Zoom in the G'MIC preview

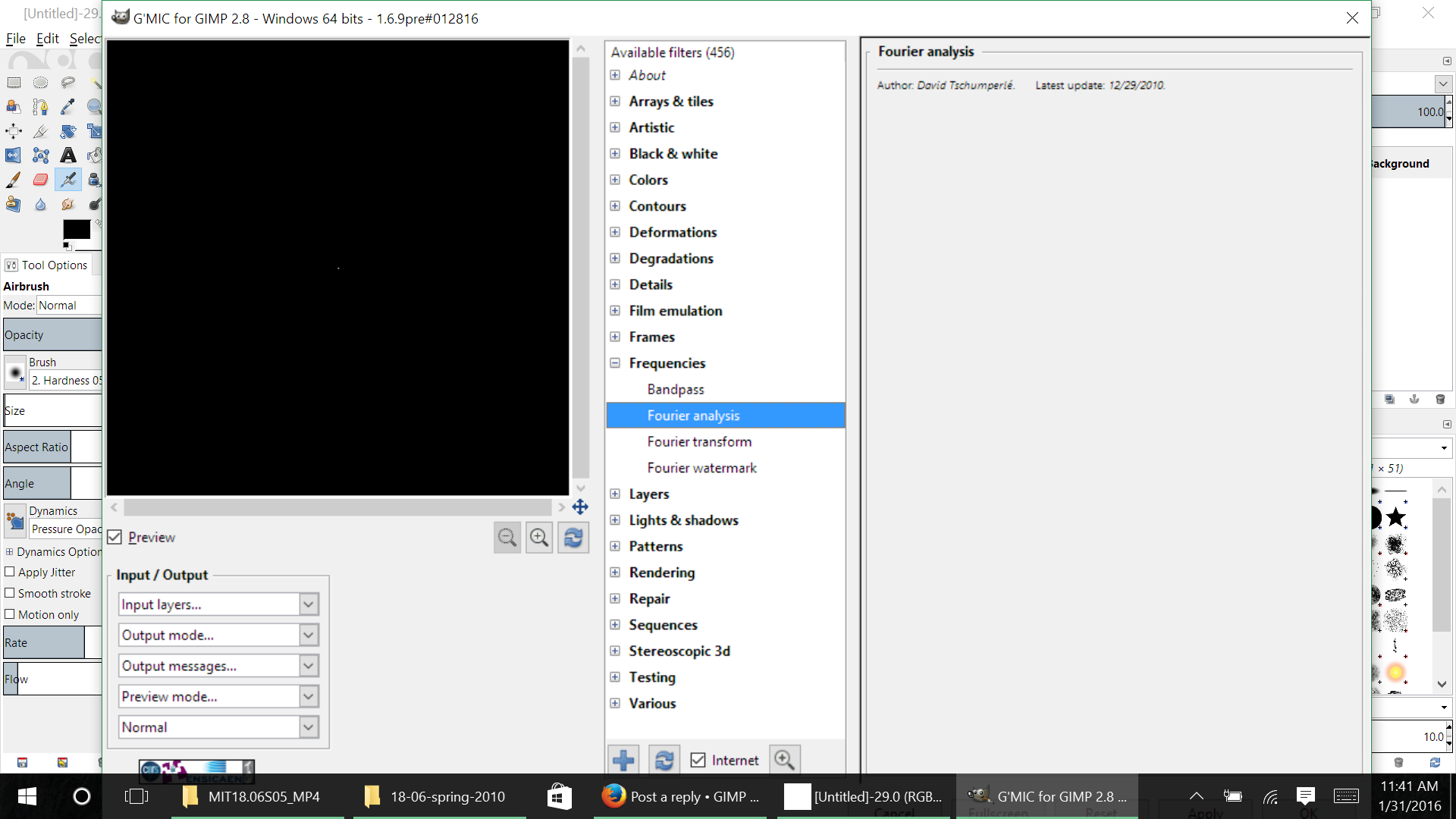click(x=539, y=538)
